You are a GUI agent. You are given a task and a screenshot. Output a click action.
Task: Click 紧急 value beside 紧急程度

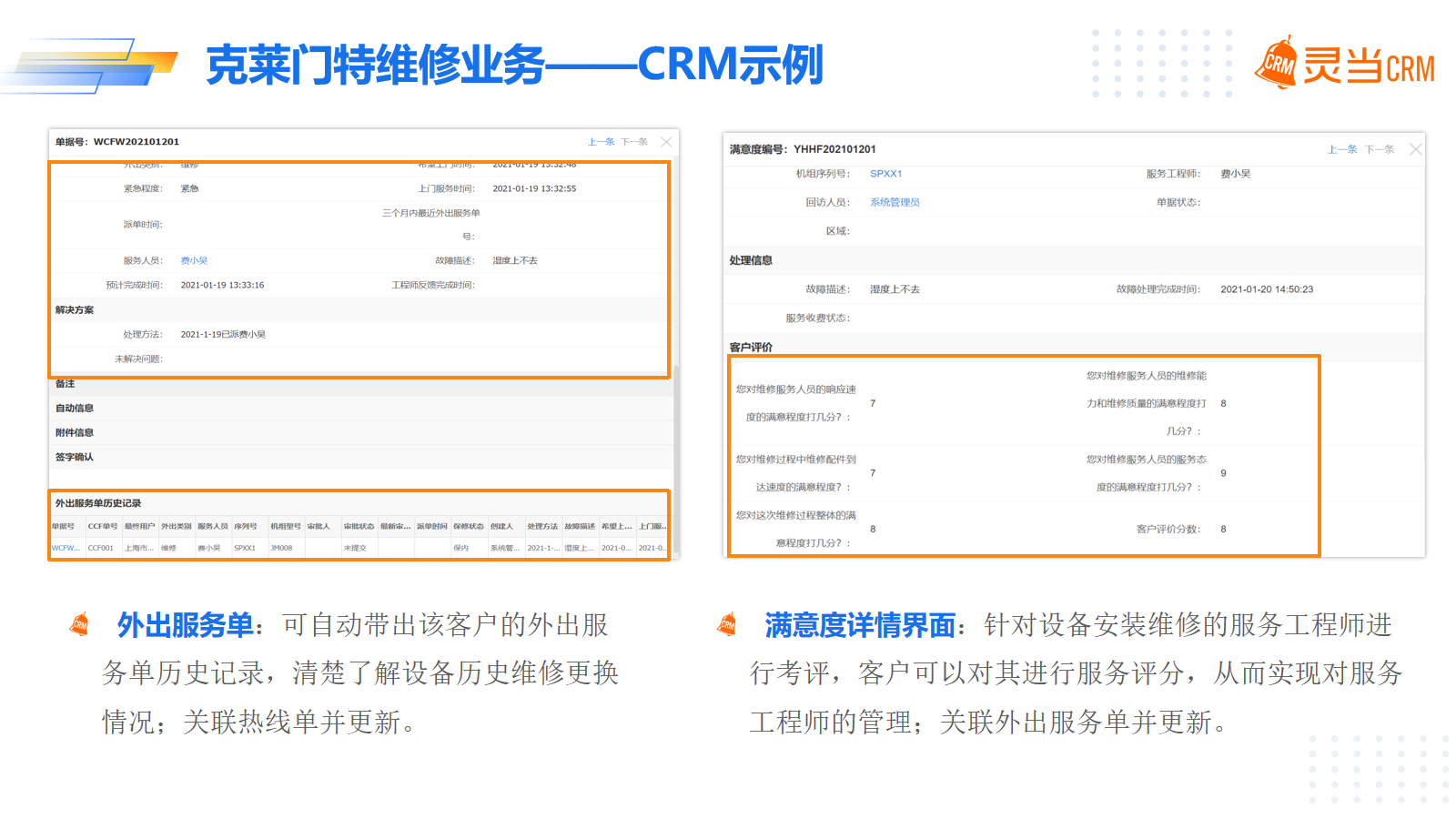coord(189,189)
